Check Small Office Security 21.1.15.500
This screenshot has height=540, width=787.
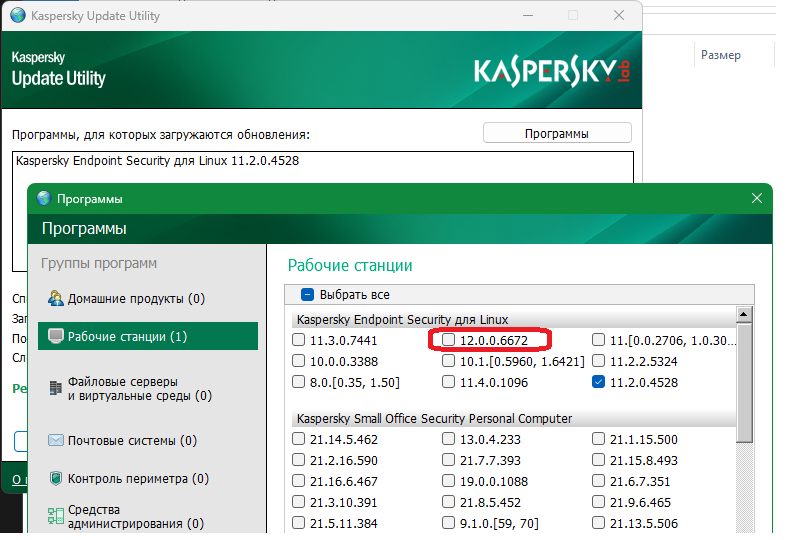[598, 439]
